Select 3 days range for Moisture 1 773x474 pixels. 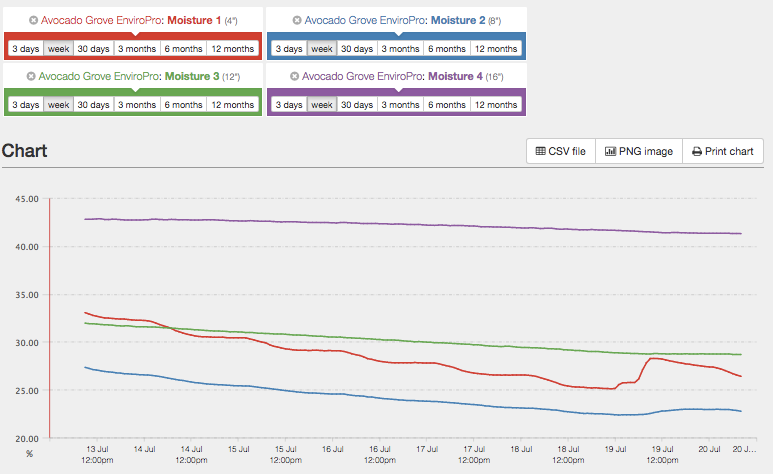point(25,48)
